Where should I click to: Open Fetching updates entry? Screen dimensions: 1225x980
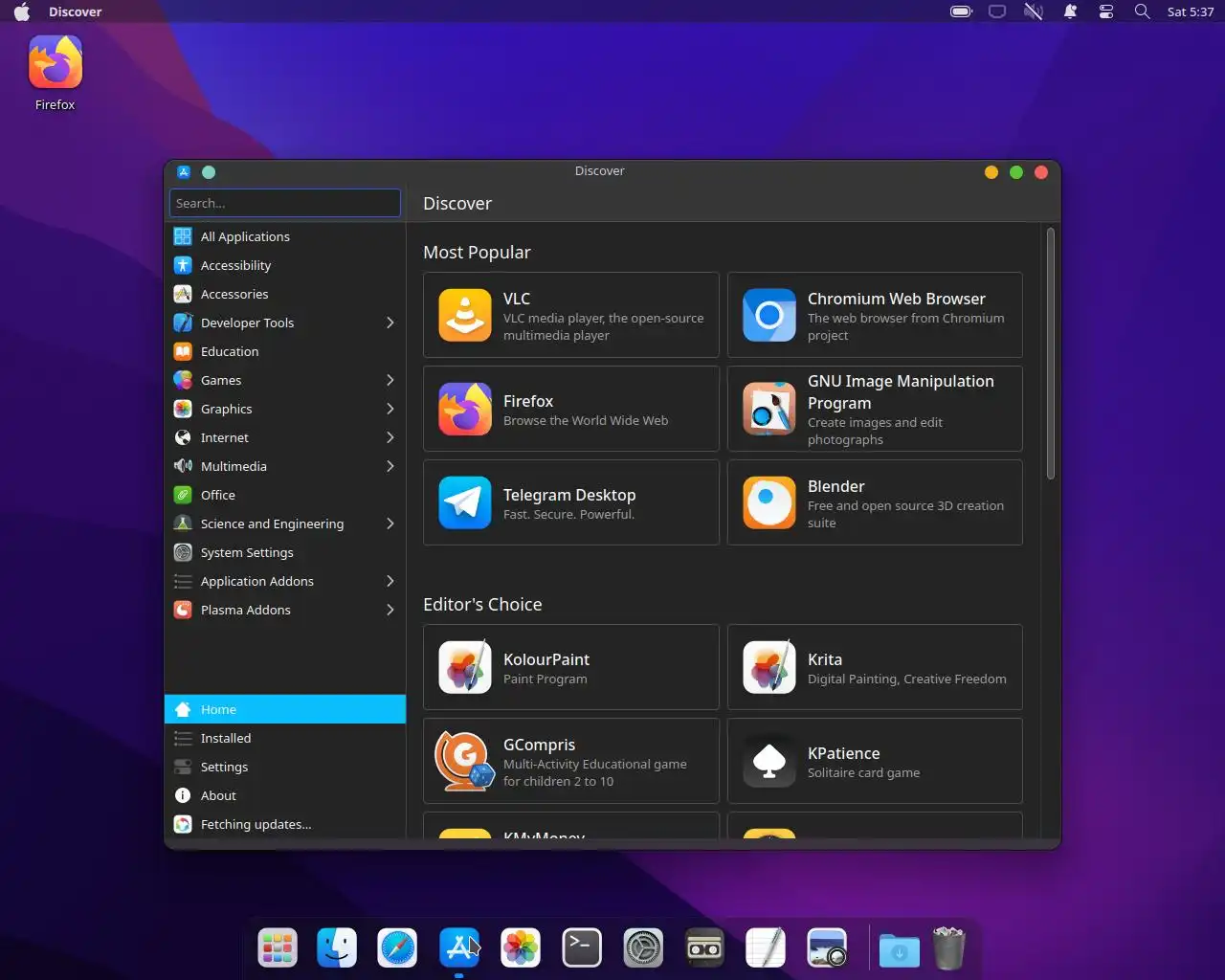coord(285,824)
